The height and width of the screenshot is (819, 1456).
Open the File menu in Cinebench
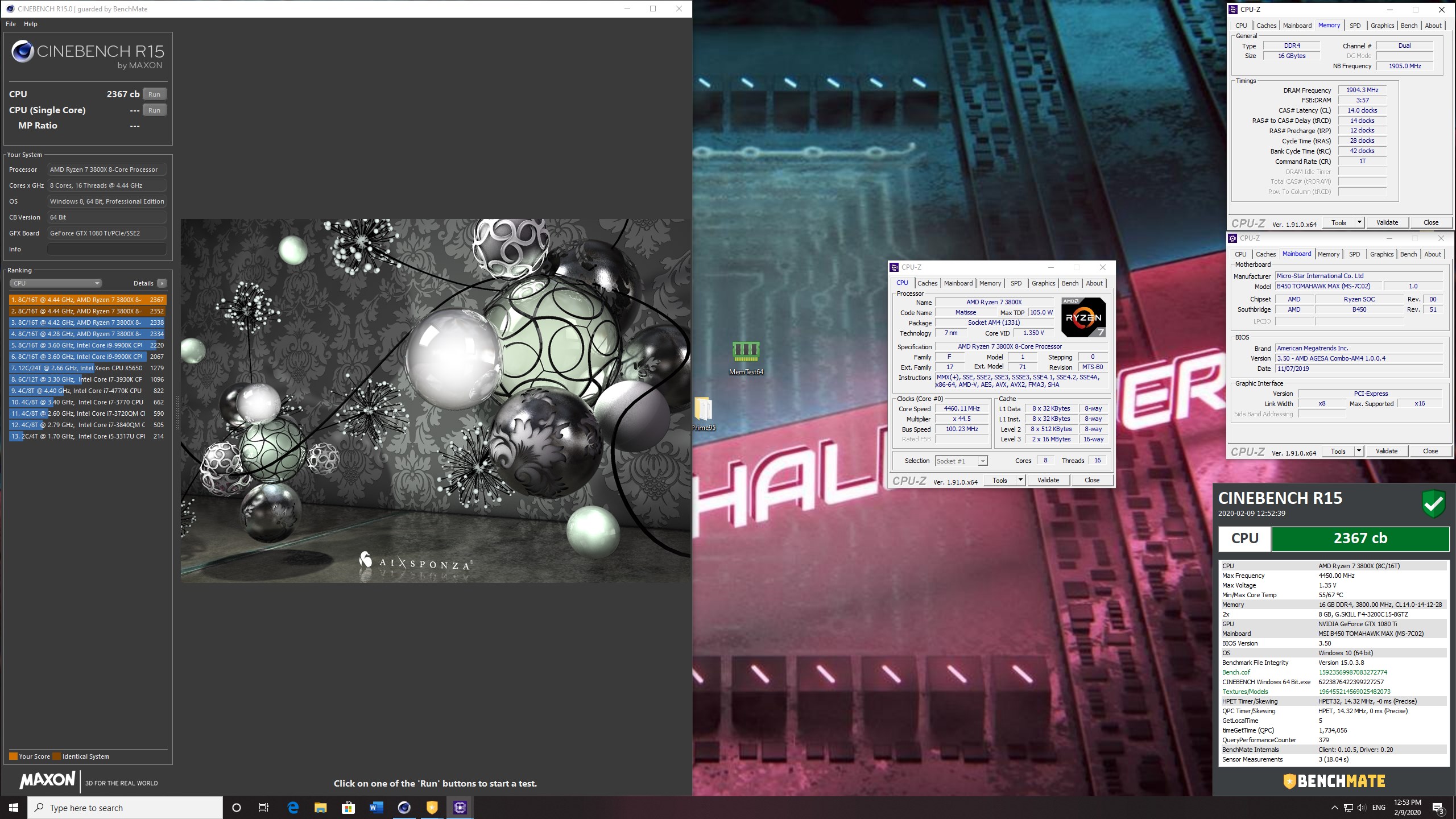click(11, 24)
